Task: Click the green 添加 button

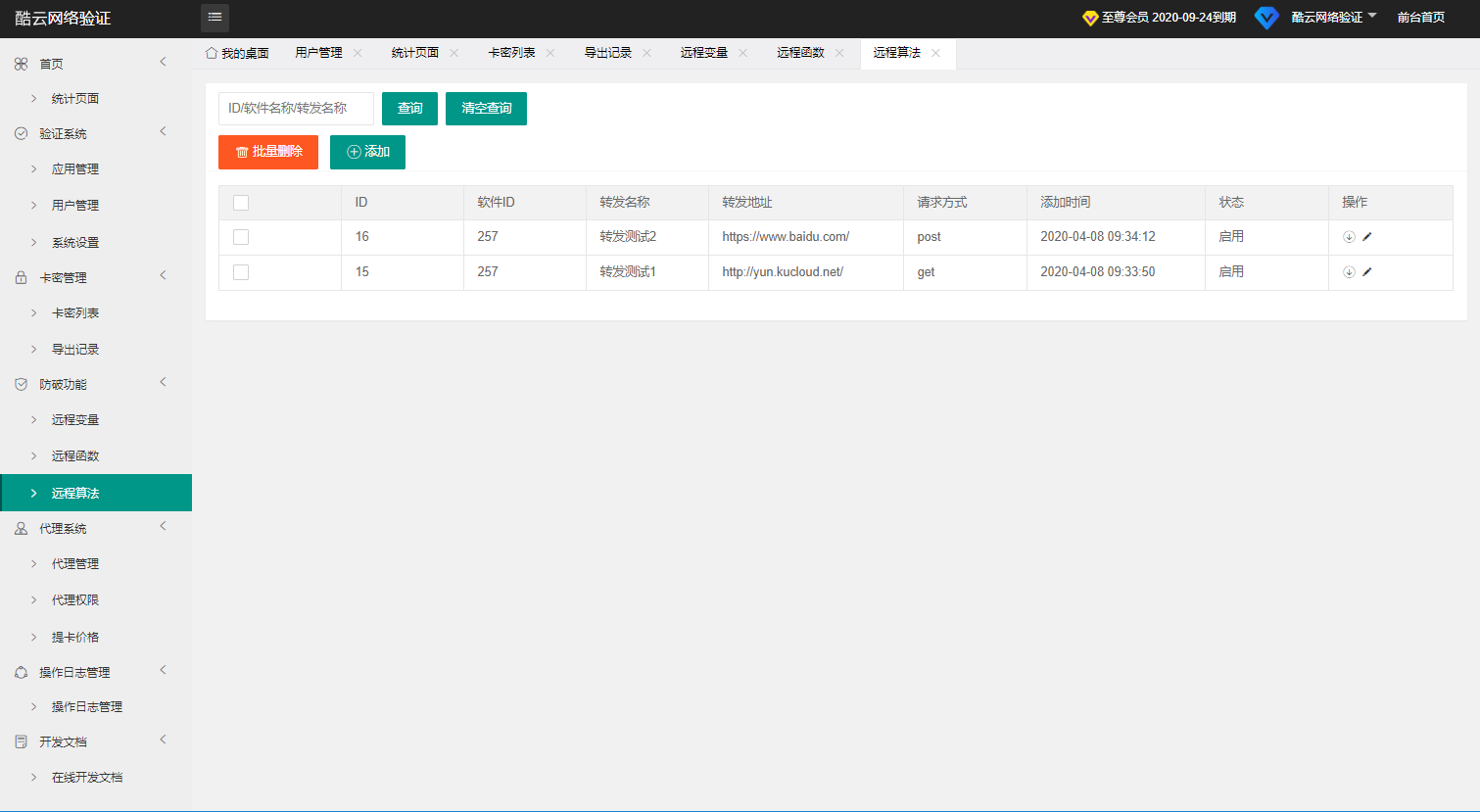Action: [367, 152]
